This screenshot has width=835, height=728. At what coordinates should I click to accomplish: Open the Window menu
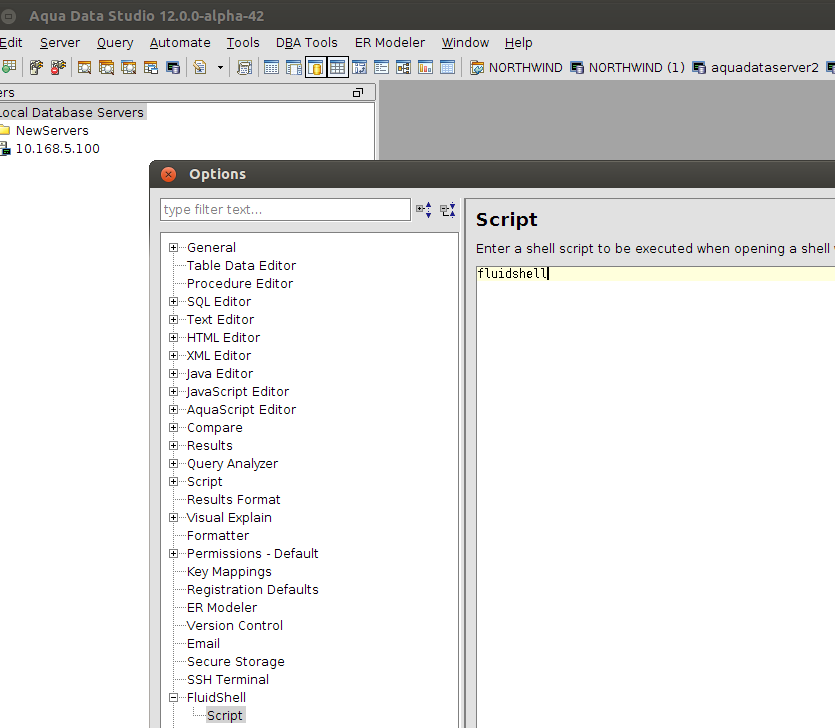pyautogui.click(x=465, y=43)
